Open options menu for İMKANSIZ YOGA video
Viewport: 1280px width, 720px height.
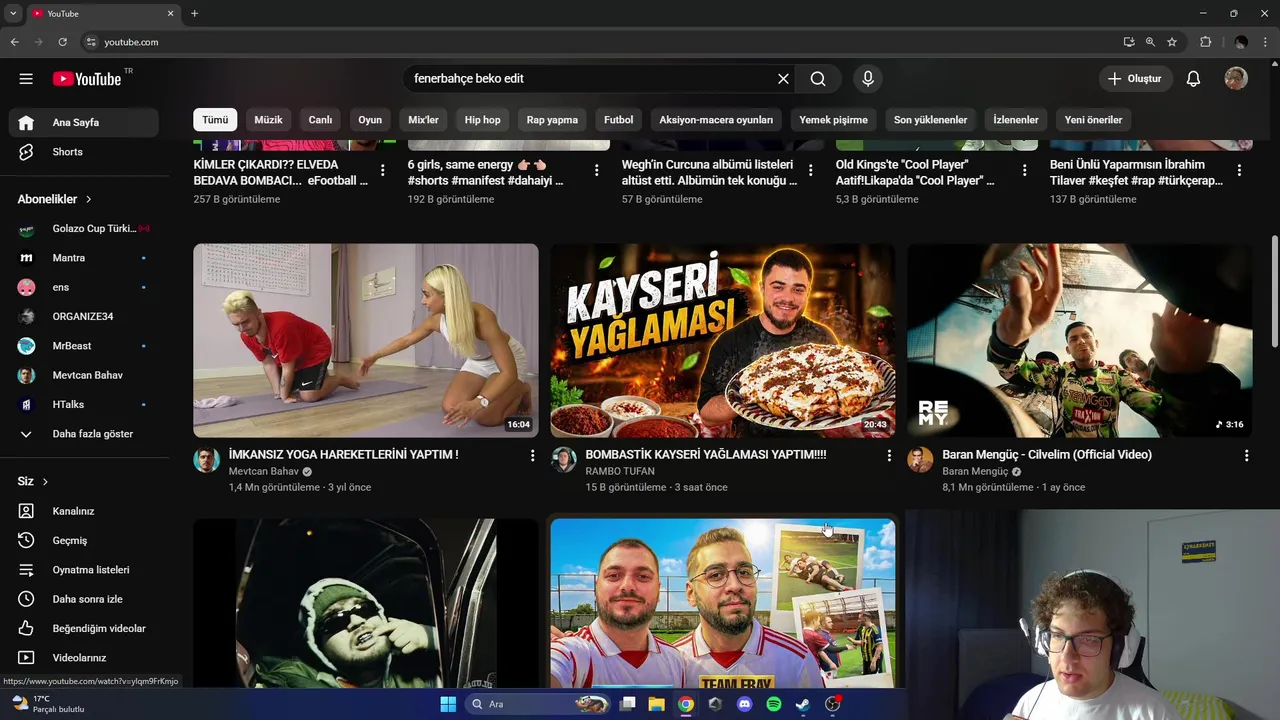click(532, 456)
